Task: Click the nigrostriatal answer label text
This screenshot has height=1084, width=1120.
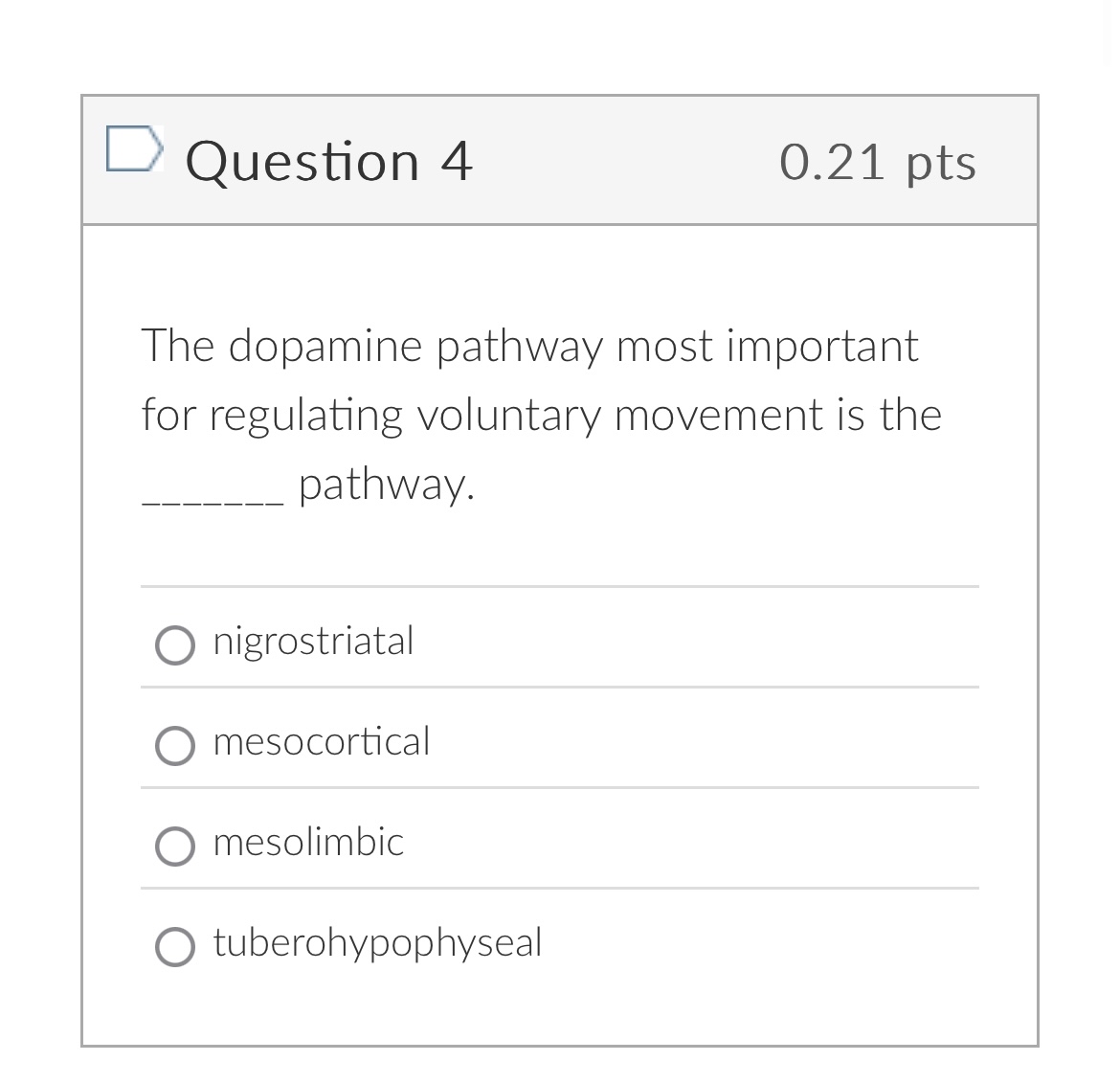Action: pyautogui.click(x=313, y=642)
